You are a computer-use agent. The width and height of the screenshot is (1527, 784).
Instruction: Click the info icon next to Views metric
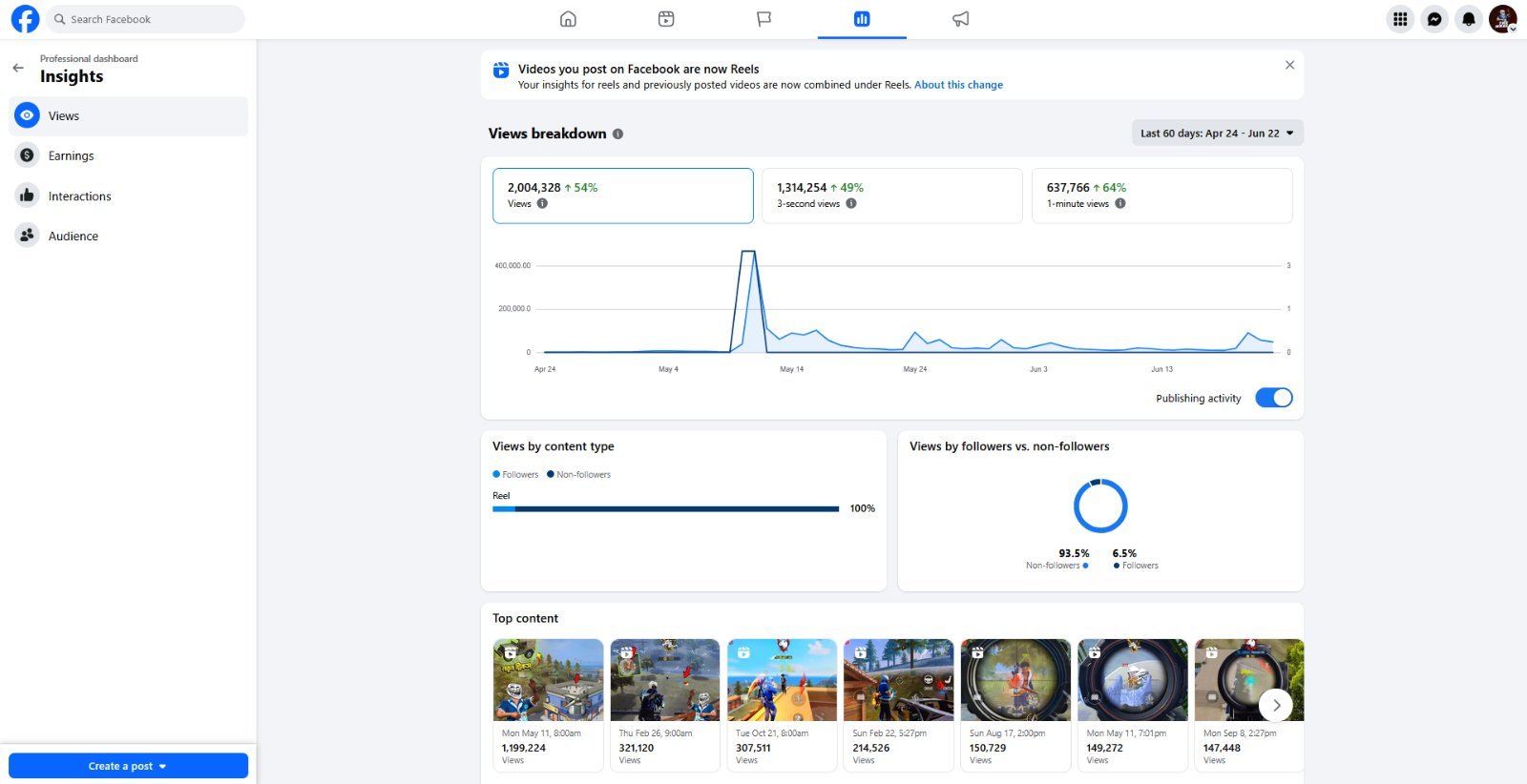tap(542, 203)
